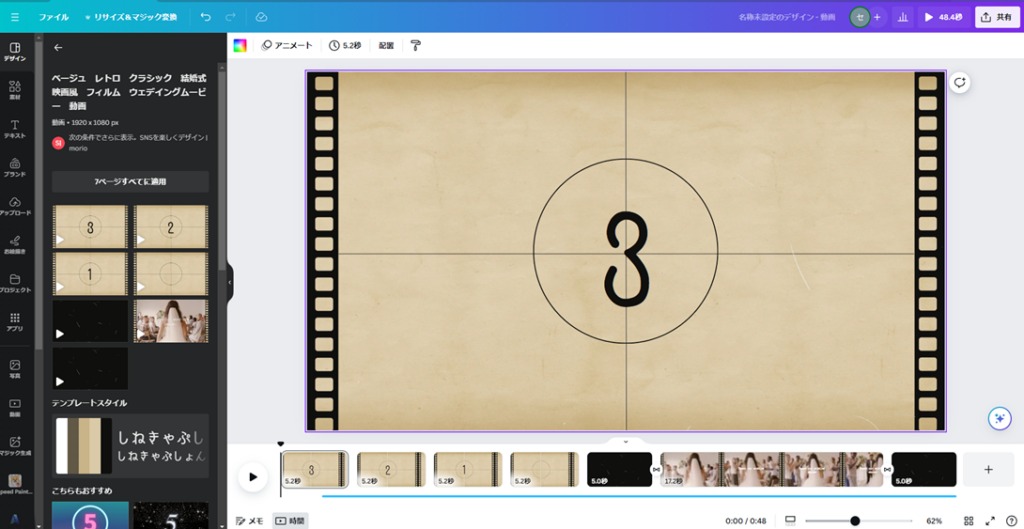This screenshot has height=529, width=1024.
Task: Open the テキスト (Text) sidebar tool
Action: 15,129
